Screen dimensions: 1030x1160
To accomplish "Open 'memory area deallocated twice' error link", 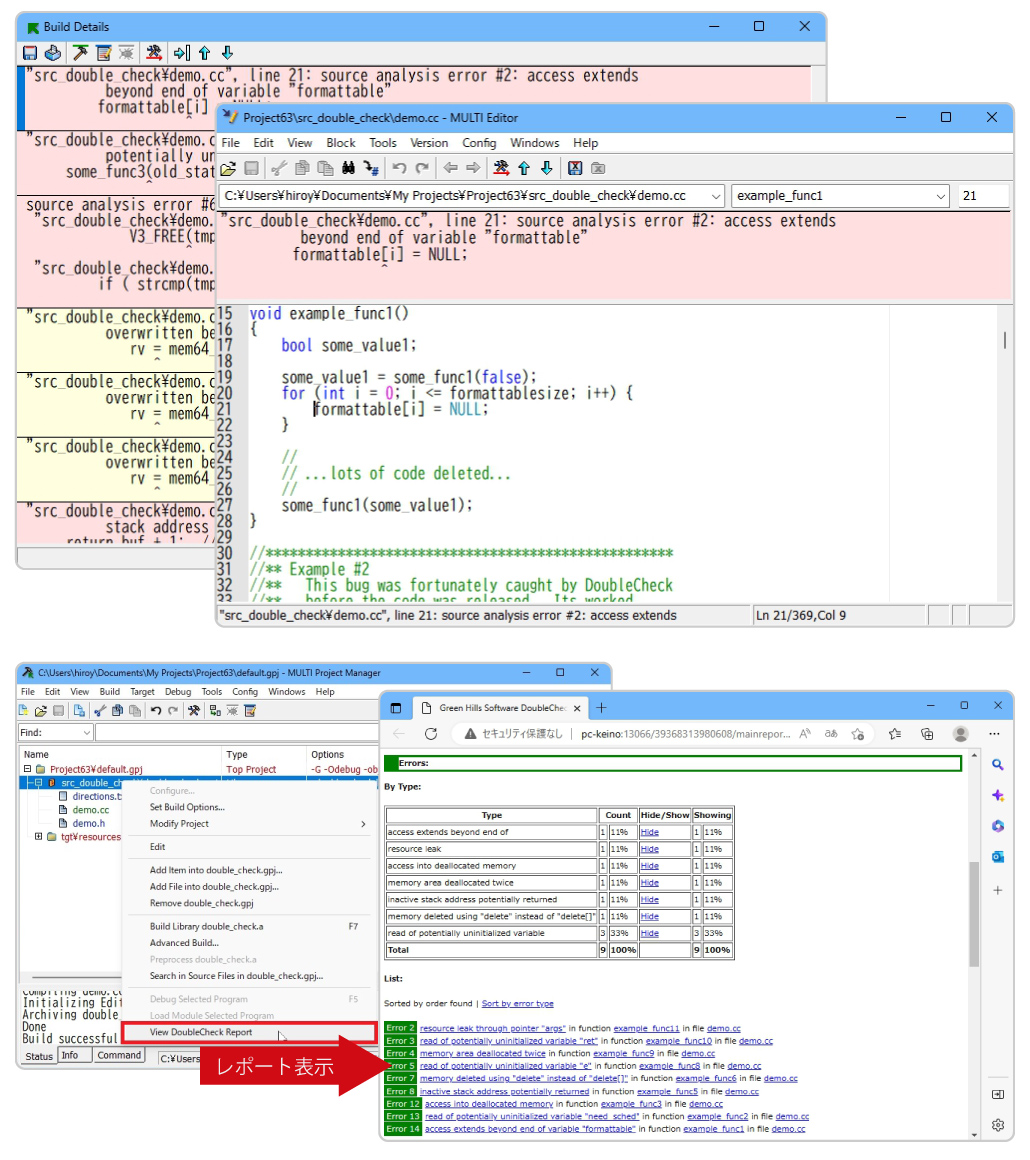I will pos(482,1054).
